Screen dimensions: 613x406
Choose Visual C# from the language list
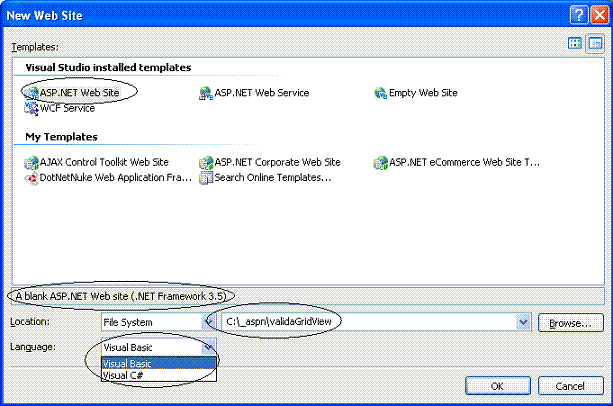click(x=159, y=376)
